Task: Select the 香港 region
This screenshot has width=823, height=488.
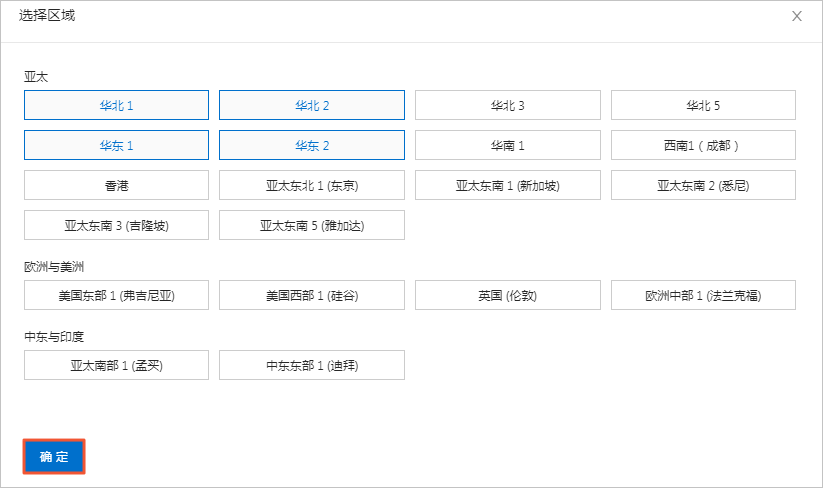Action: click(117, 185)
